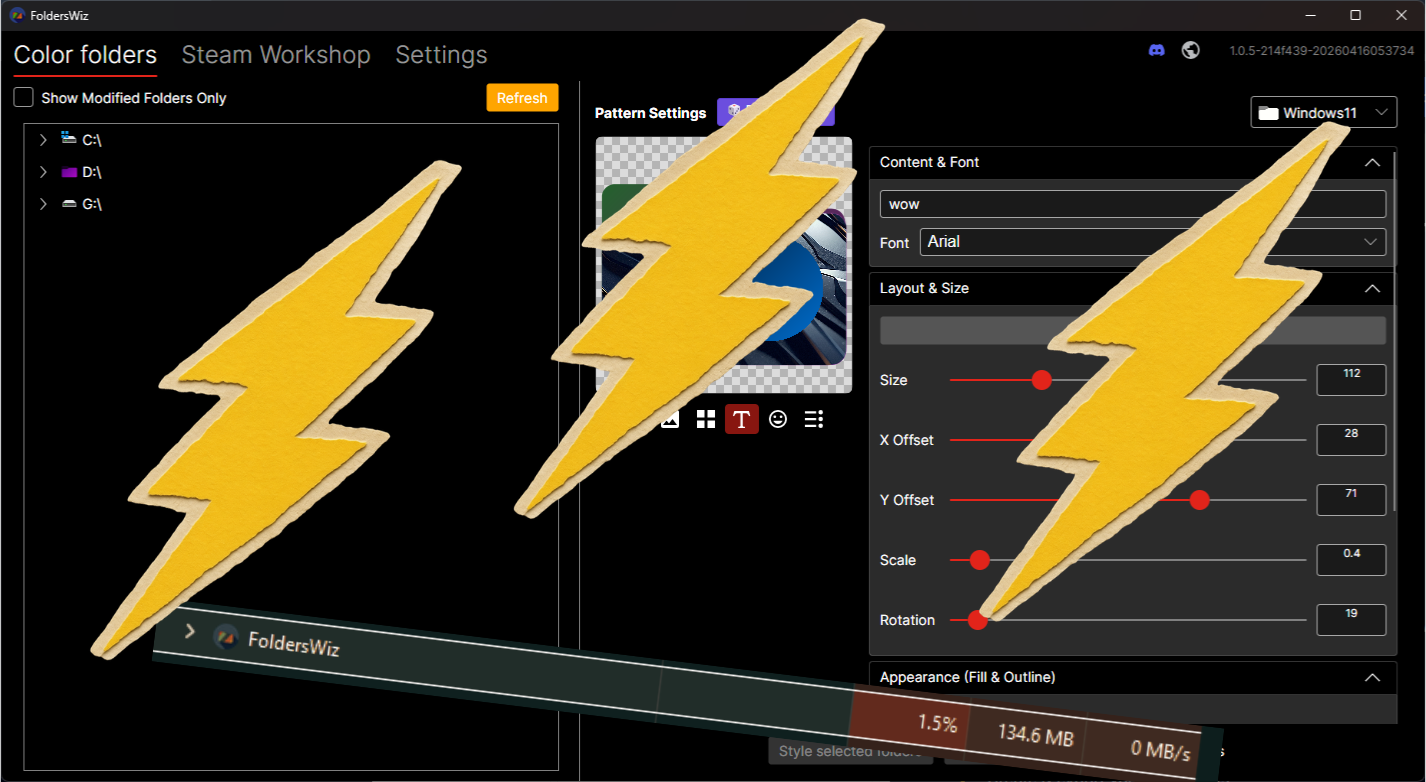
Task: Collapse the Layout & Size section
Action: coord(1372,288)
